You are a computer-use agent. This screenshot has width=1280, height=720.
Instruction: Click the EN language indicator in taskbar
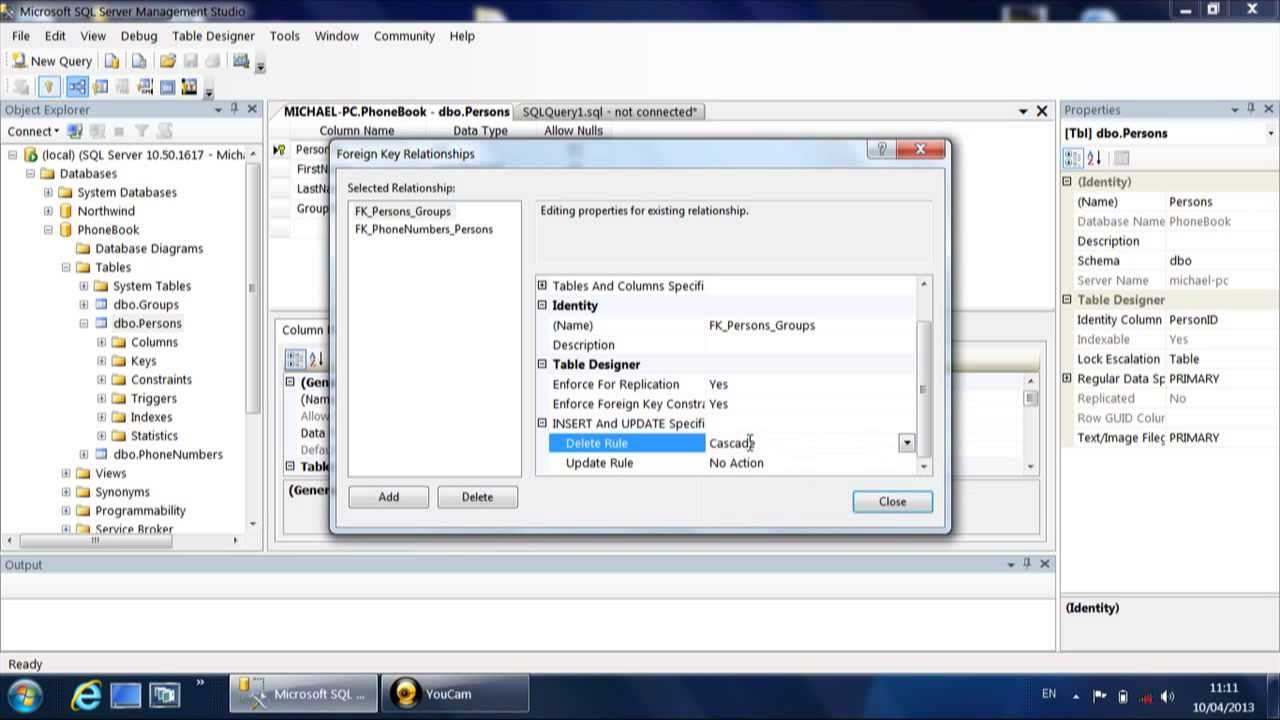tap(1049, 694)
